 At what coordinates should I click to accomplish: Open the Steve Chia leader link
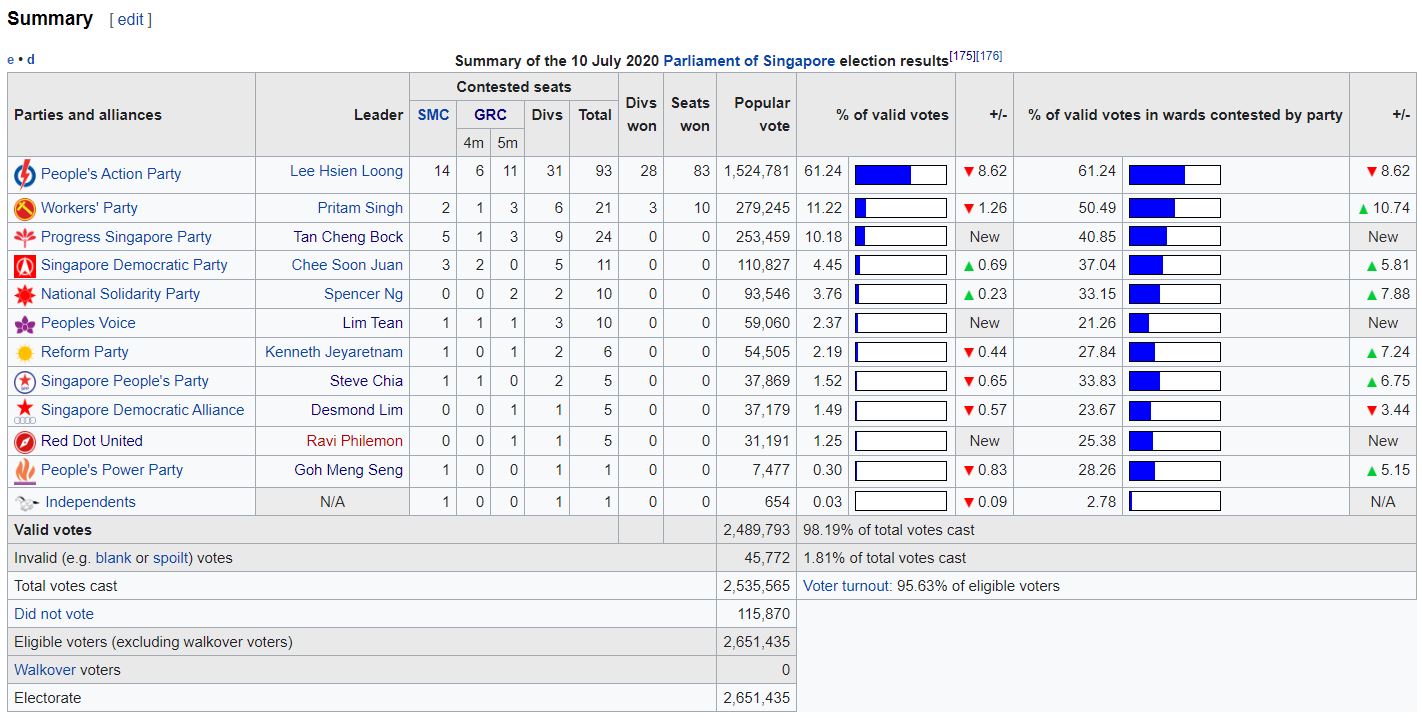click(x=366, y=382)
